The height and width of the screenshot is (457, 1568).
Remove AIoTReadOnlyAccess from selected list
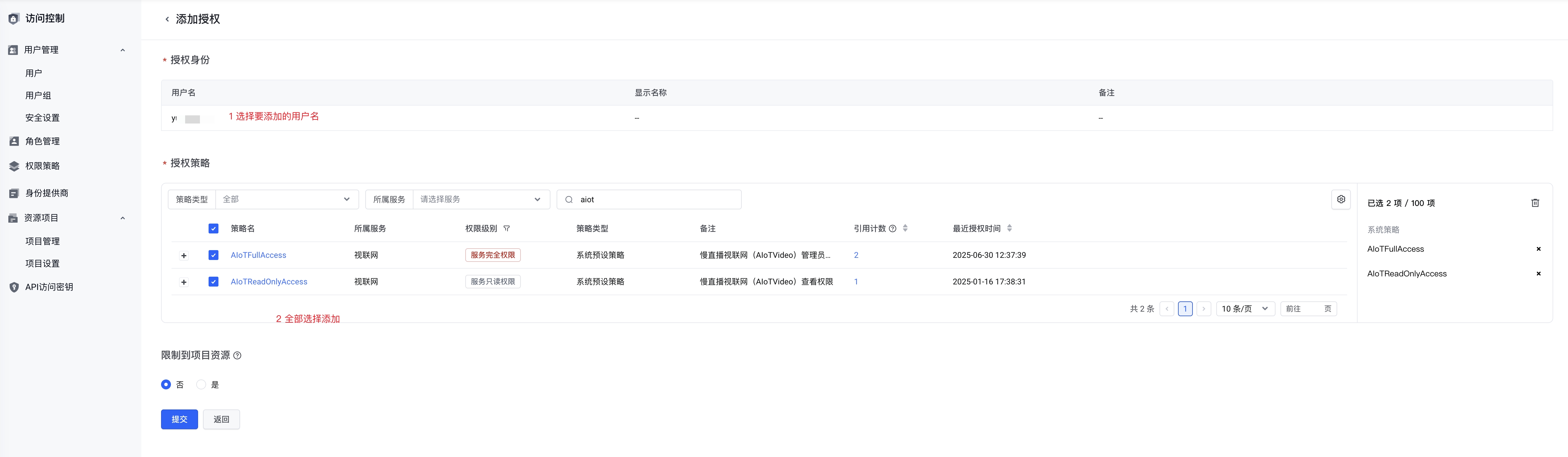(1538, 274)
